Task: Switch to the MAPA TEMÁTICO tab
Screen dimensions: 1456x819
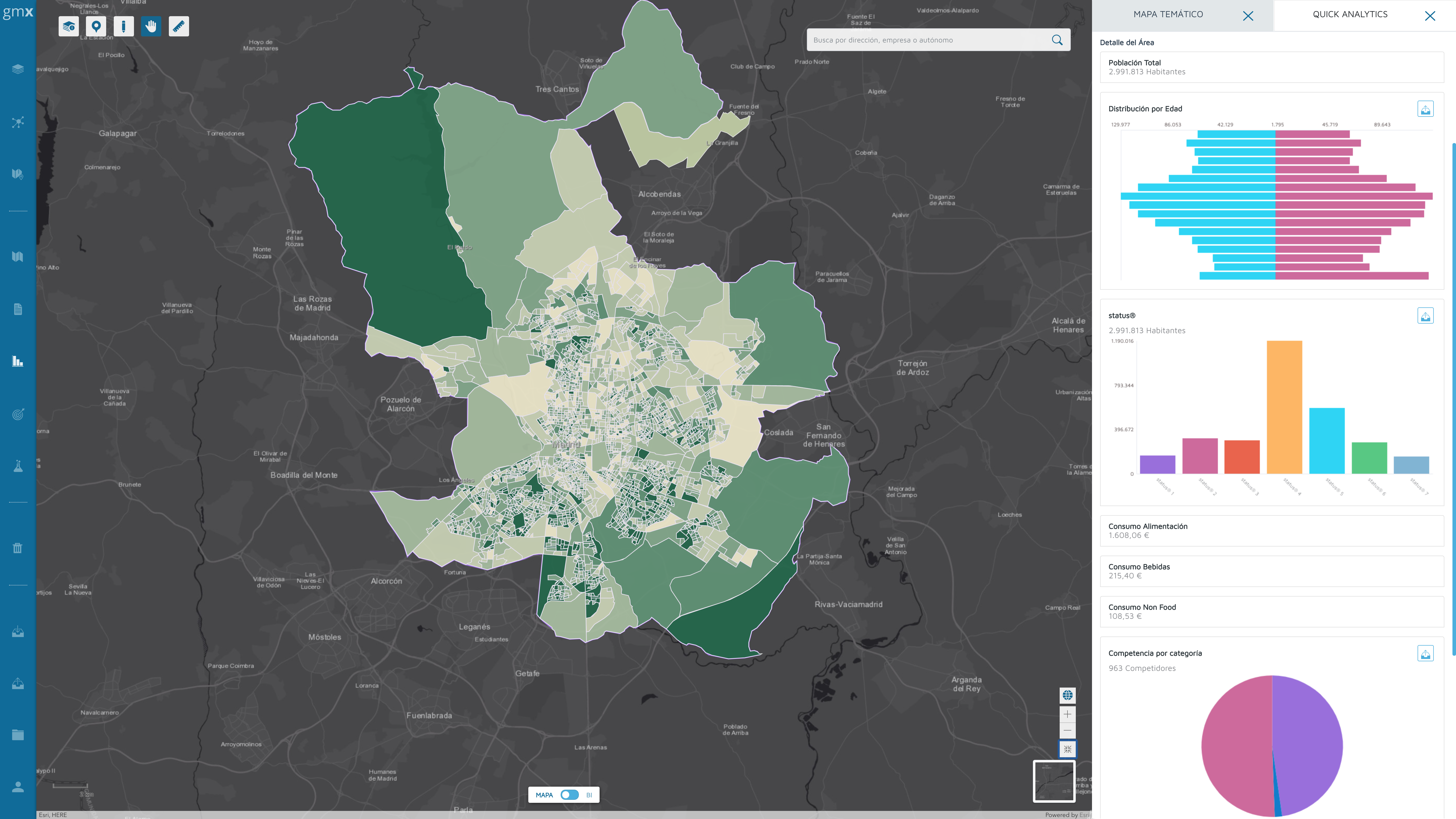Action: click(x=1168, y=15)
